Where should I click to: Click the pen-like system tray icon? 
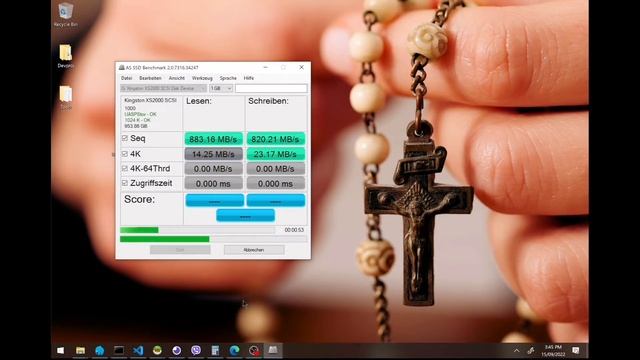[x=531, y=350]
